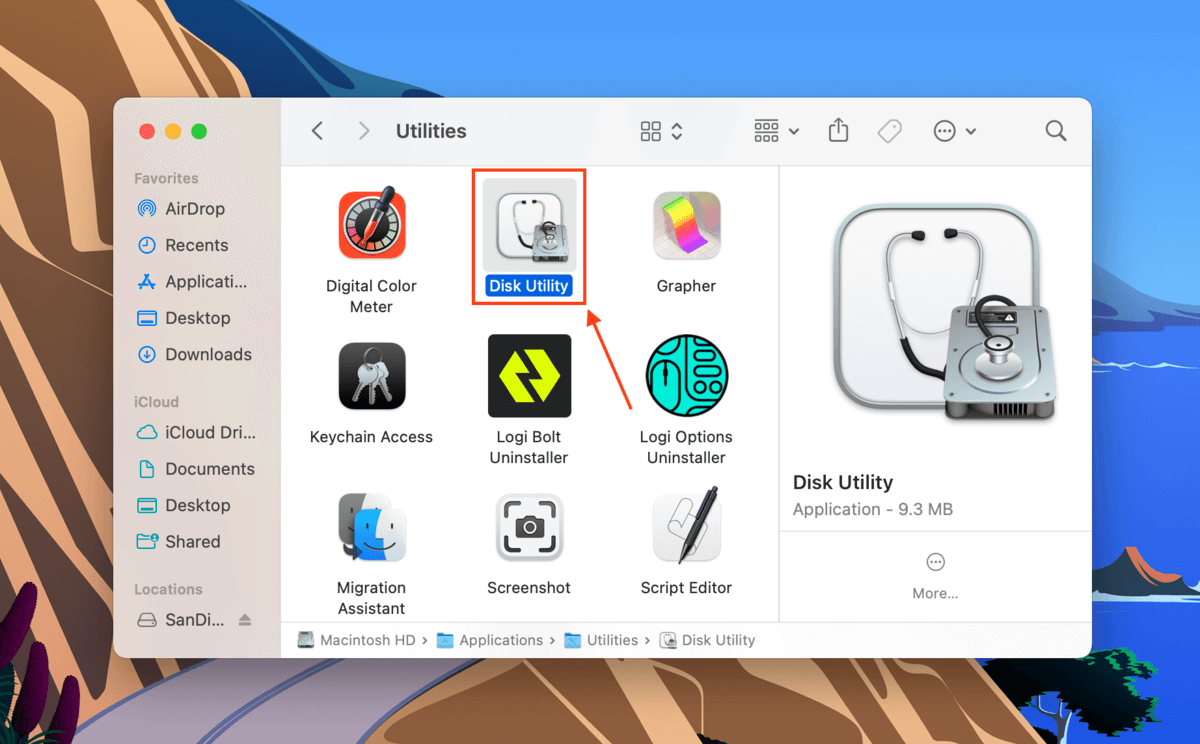1200x744 pixels.
Task: Click the Locations sidebar heading
Action: click(168, 589)
